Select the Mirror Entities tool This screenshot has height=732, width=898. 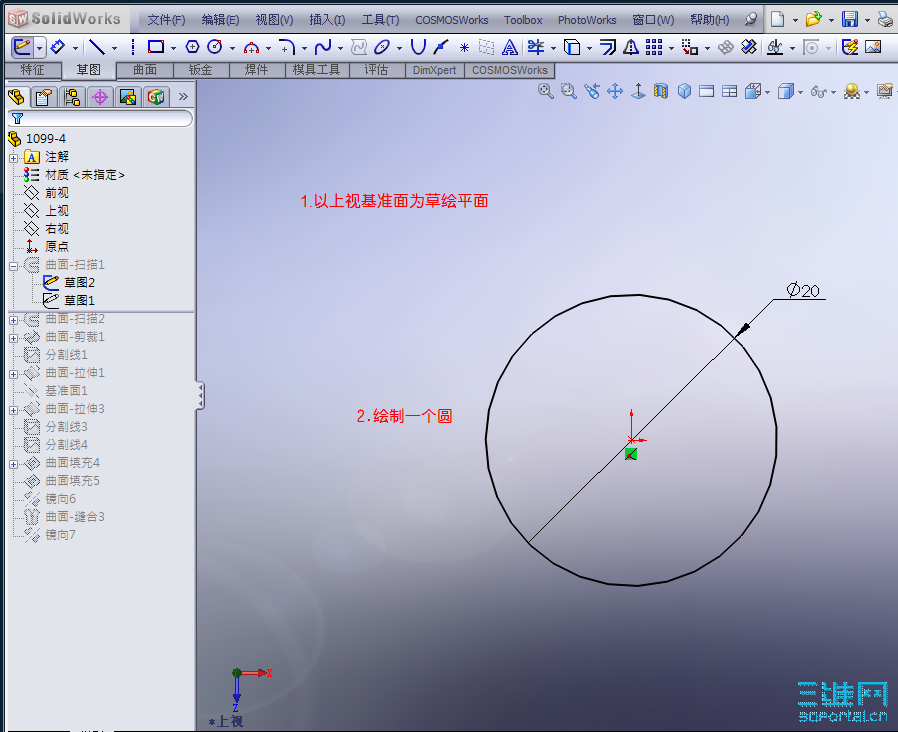(x=631, y=47)
